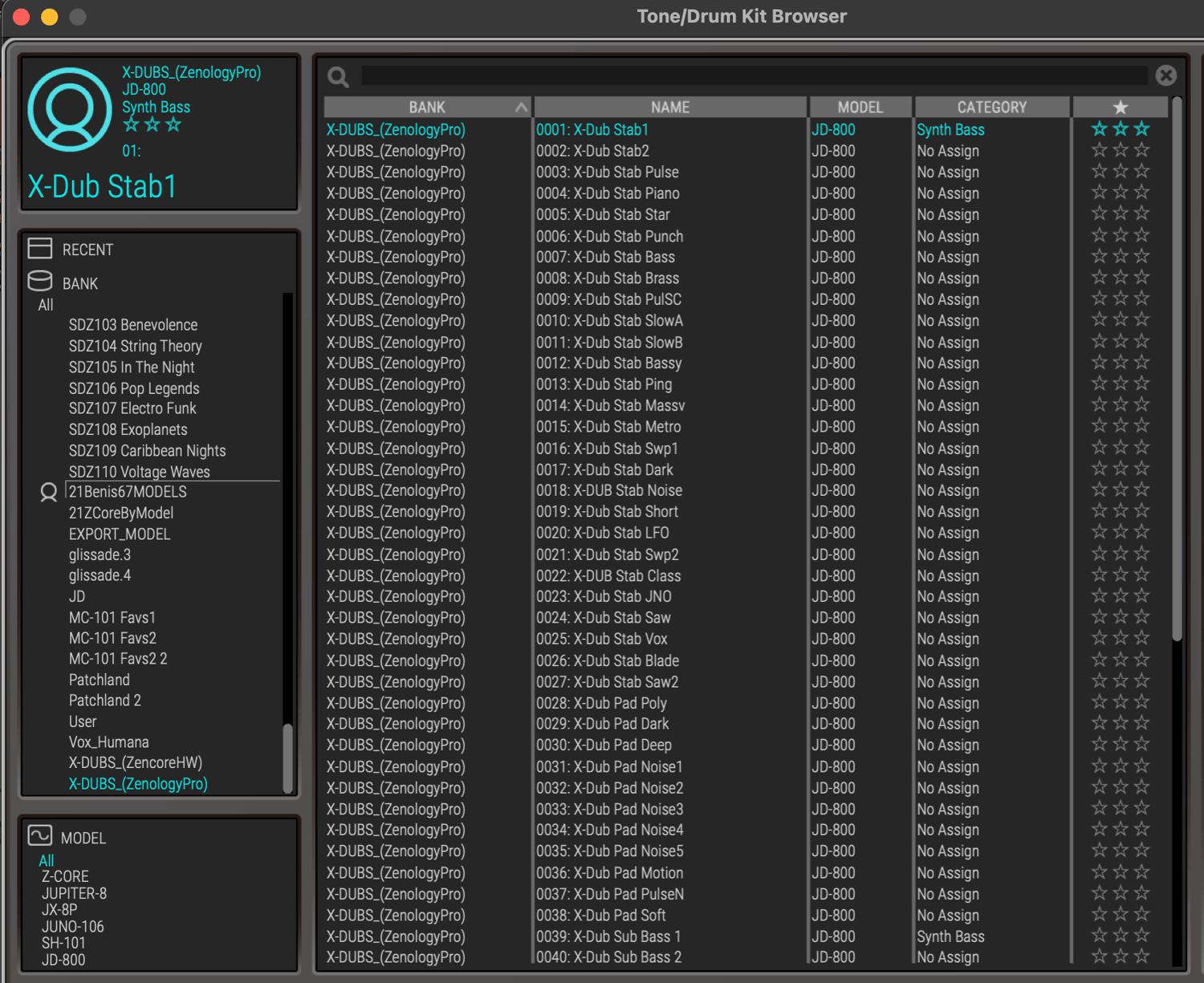Select tone 0005: X-Dub Stab Star
The image size is (1204, 983).
(x=603, y=214)
